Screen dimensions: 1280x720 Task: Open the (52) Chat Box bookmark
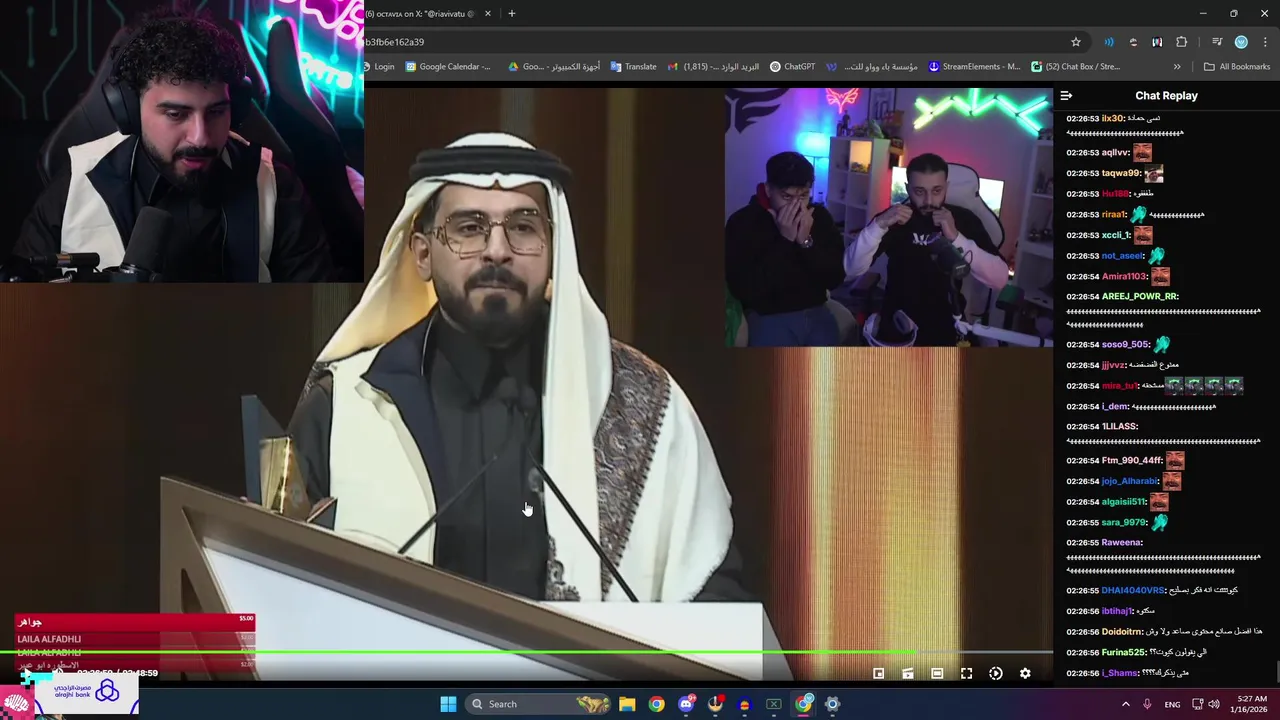(x=1076, y=67)
